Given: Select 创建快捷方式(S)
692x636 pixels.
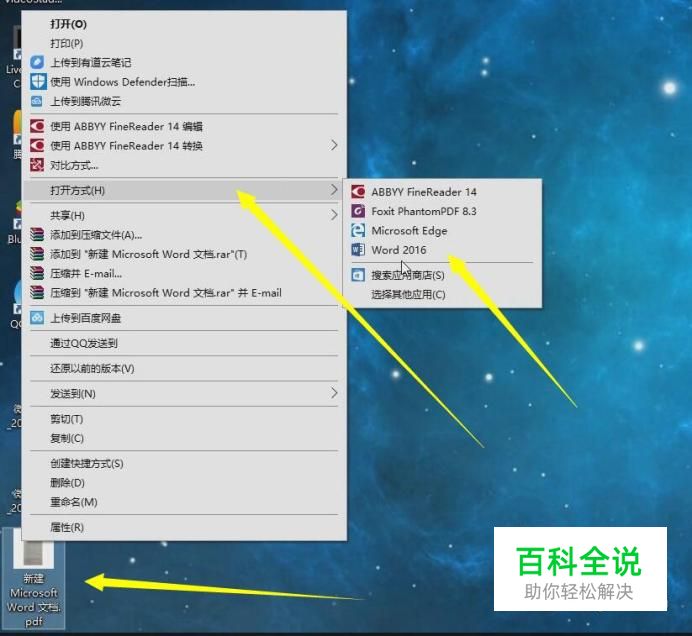Looking at the screenshot, I should point(184,463).
